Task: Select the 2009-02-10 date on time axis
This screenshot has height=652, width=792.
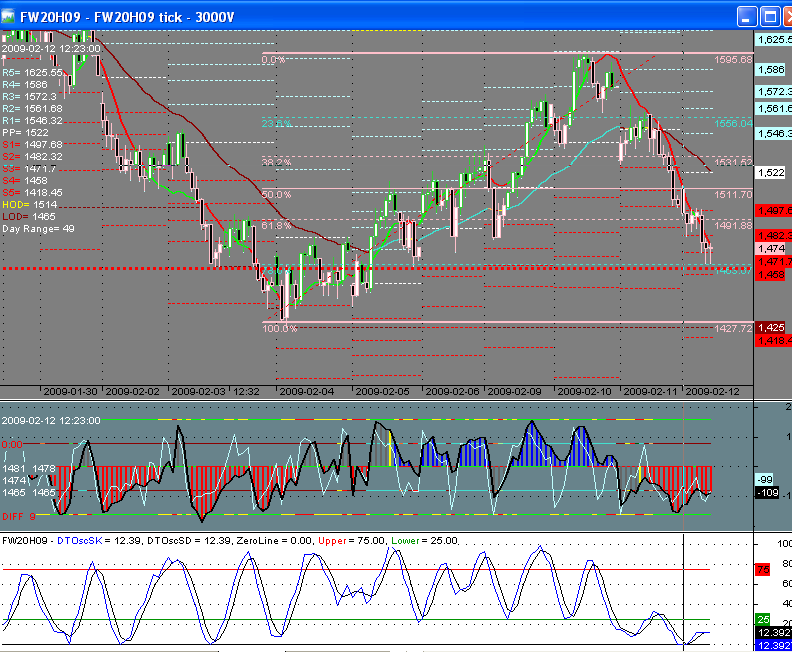Action: click(586, 392)
